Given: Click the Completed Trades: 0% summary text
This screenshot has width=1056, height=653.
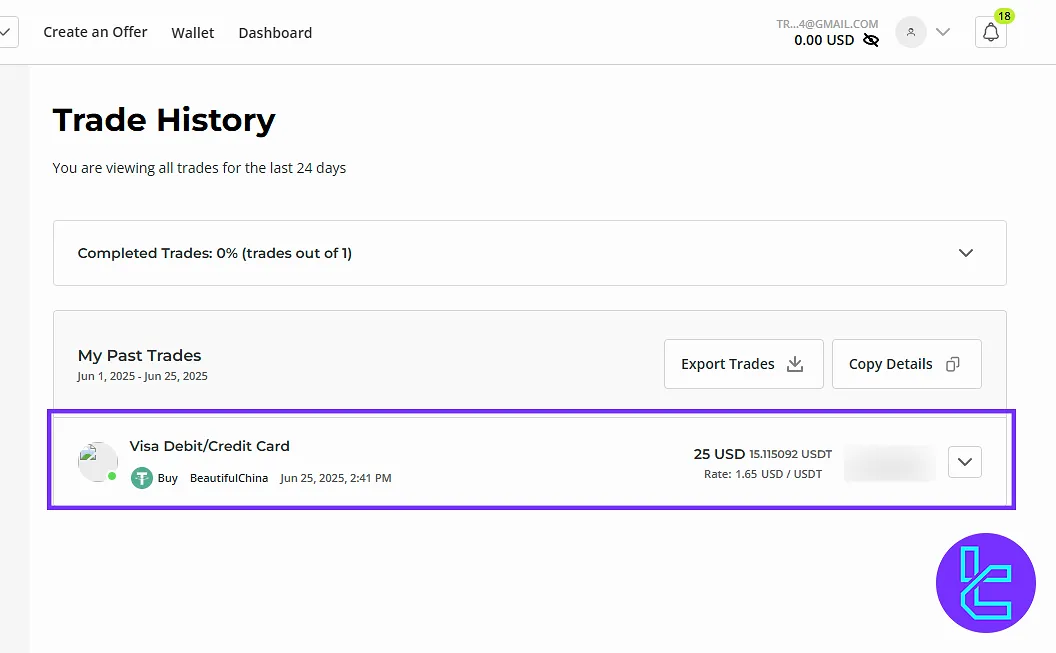Looking at the screenshot, I should [x=215, y=253].
